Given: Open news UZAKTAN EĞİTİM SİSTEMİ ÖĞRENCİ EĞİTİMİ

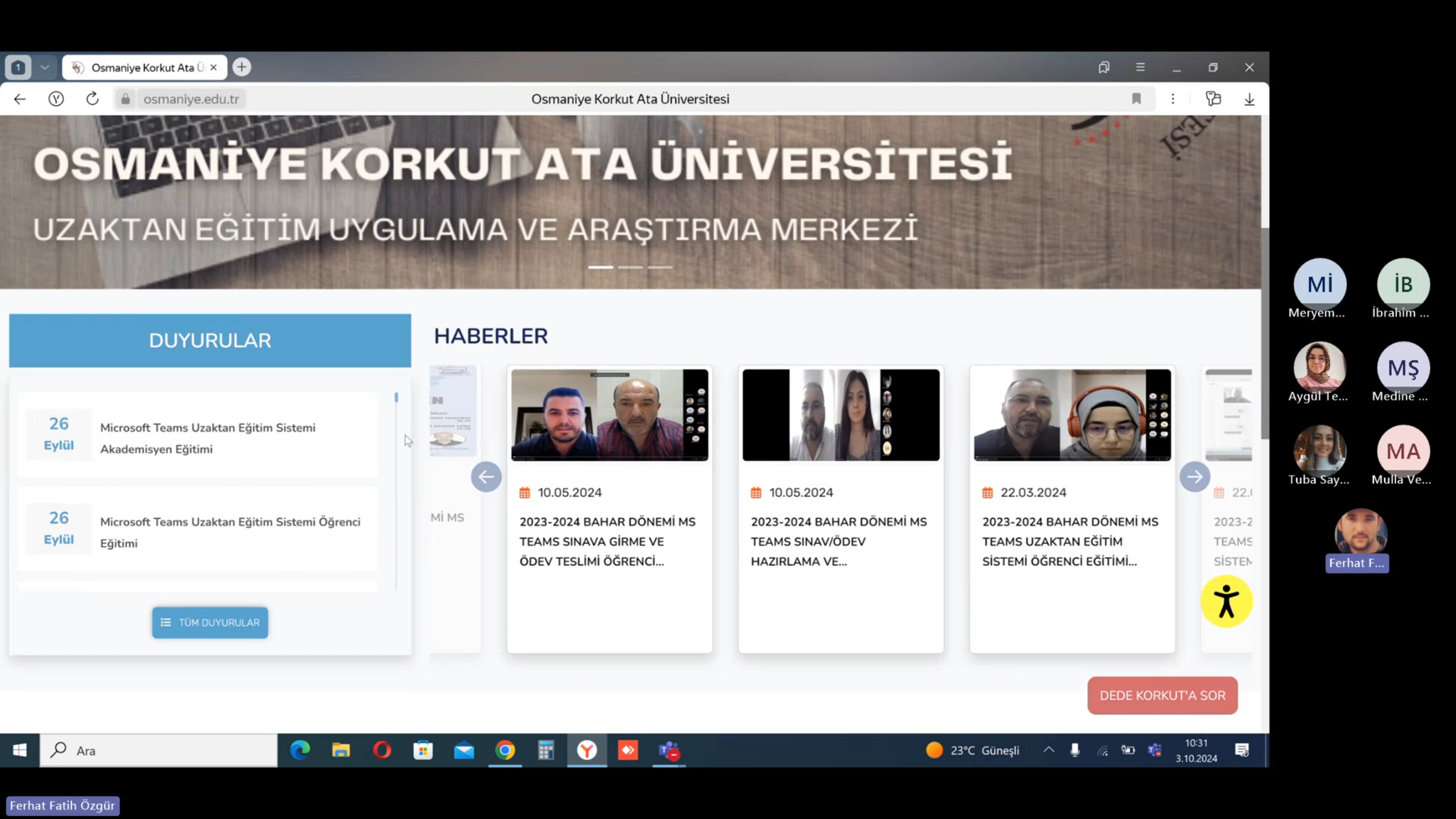Looking at the screenshot, I should [x=1070, y=541].
